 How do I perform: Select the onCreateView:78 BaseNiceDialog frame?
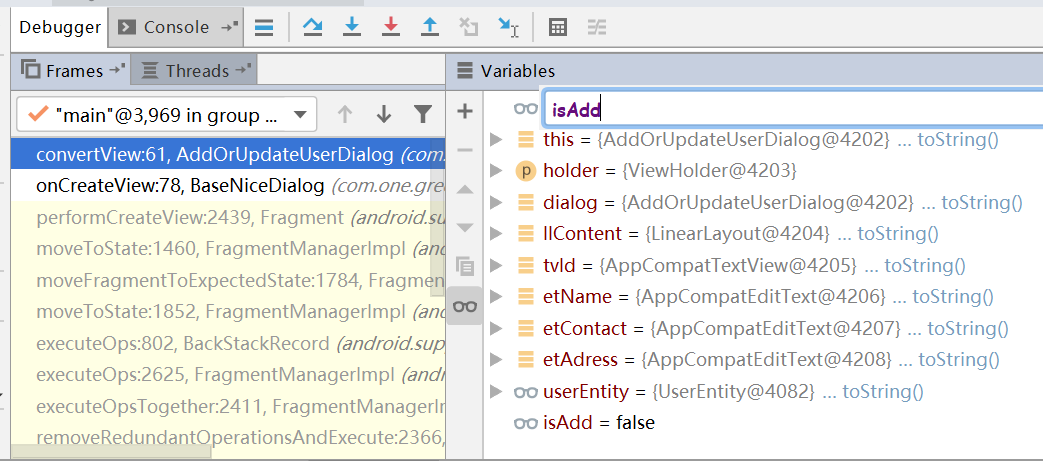point(228,186)
